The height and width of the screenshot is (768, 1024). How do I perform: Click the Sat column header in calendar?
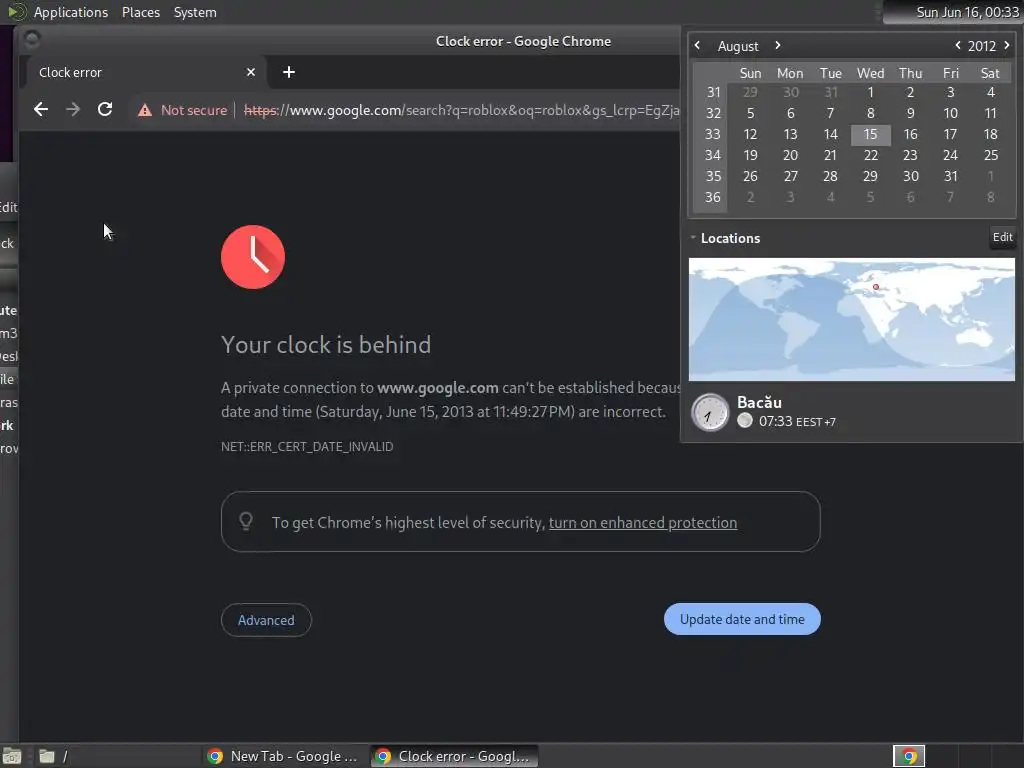pyautogui.click(x=990, y=73)
